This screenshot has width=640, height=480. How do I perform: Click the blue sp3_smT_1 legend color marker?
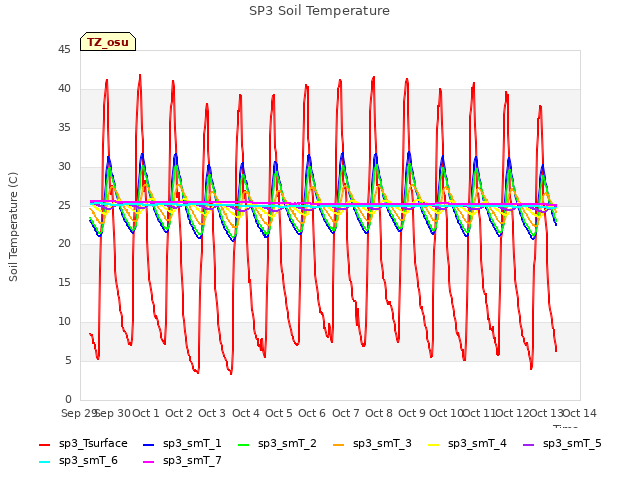tap(149, 444)
